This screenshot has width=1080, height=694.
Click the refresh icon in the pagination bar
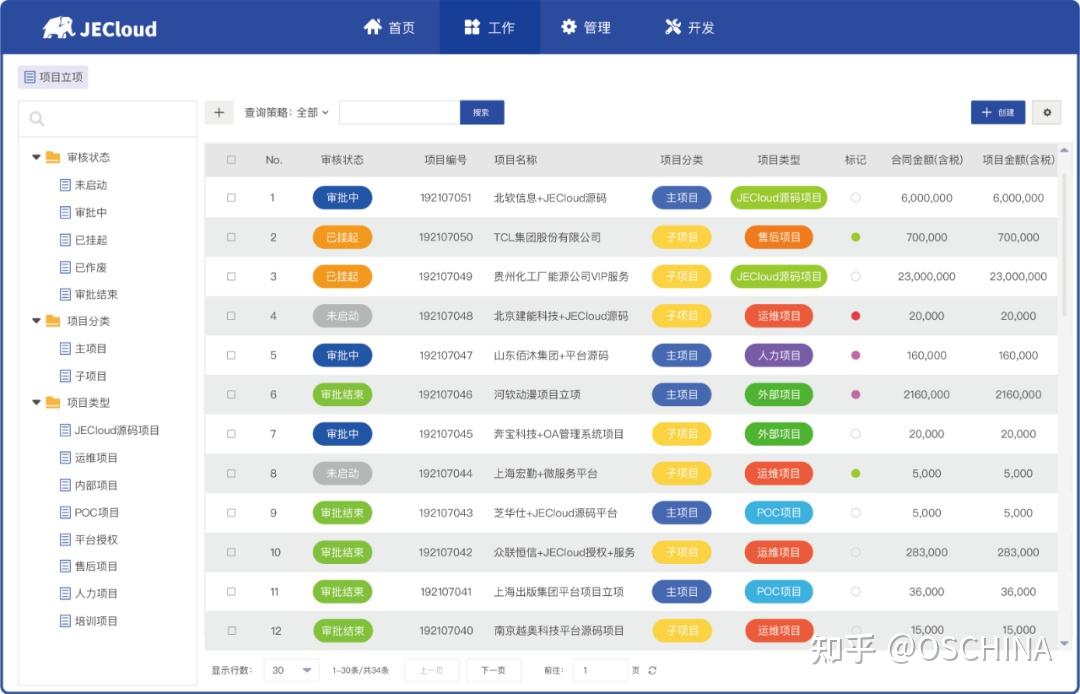653,670
